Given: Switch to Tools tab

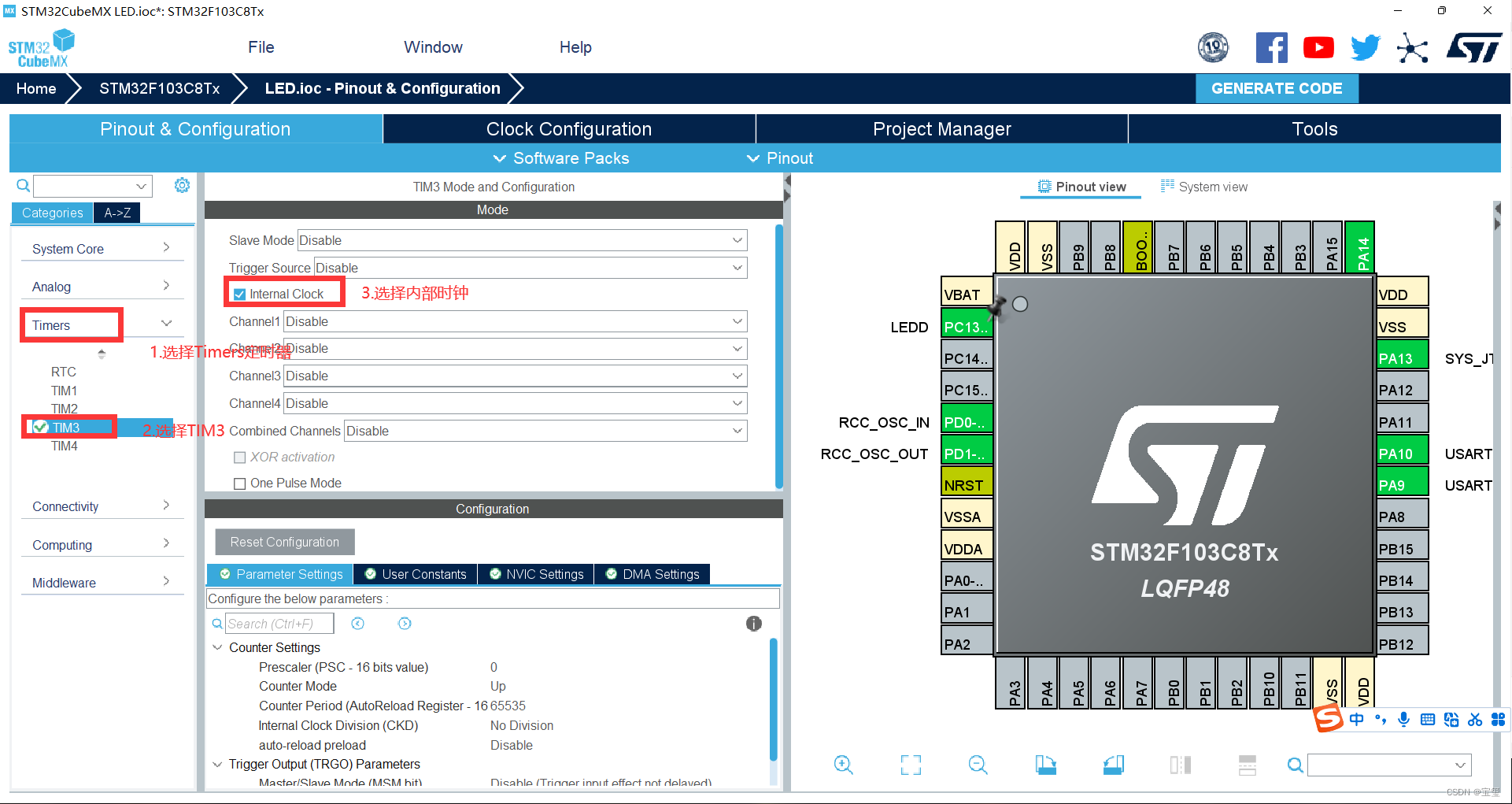Looking at the screenshot, I should tap(1314, 129).
